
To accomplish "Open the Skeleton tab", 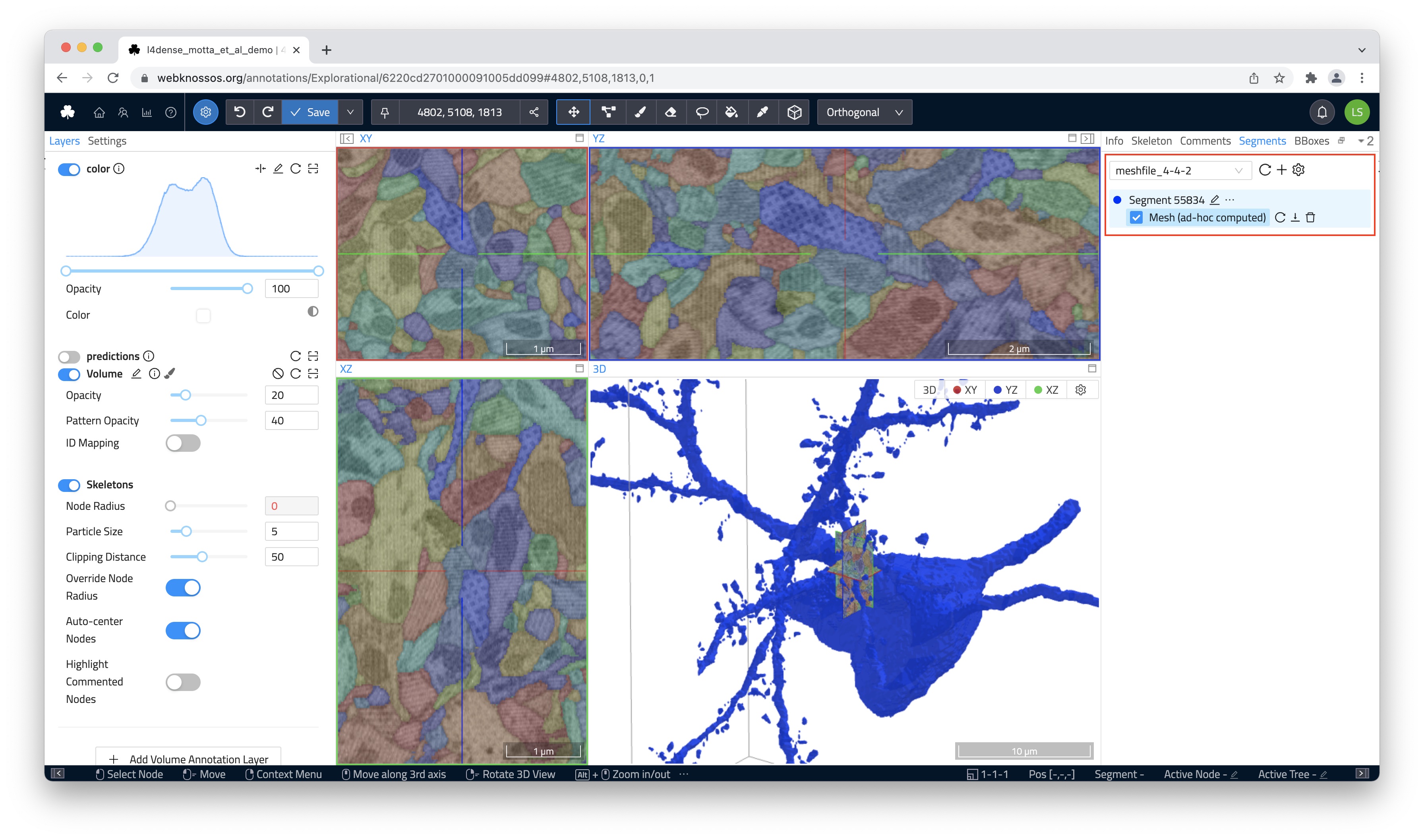I will [x=1151, y=141].
